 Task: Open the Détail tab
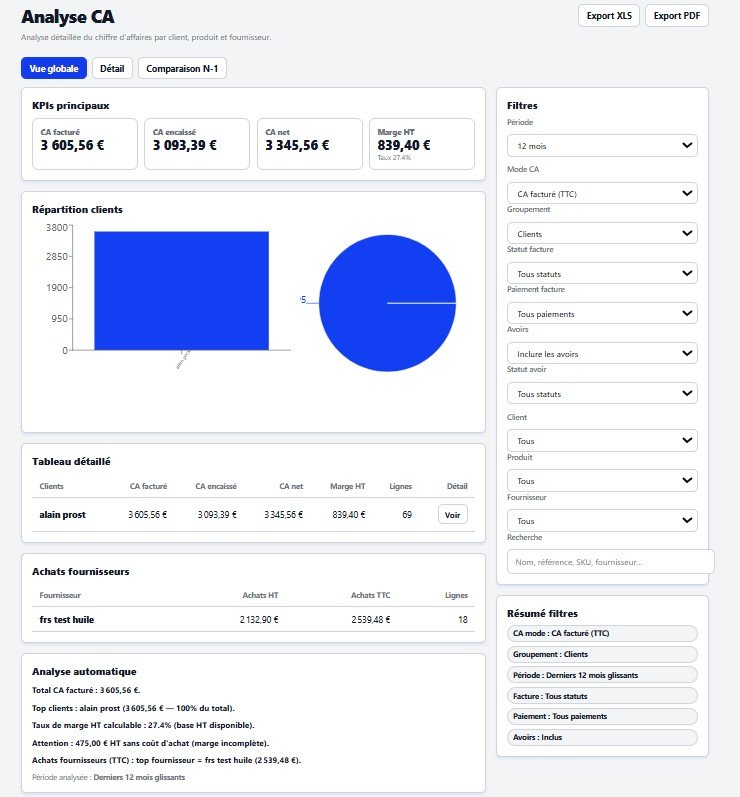112,68
